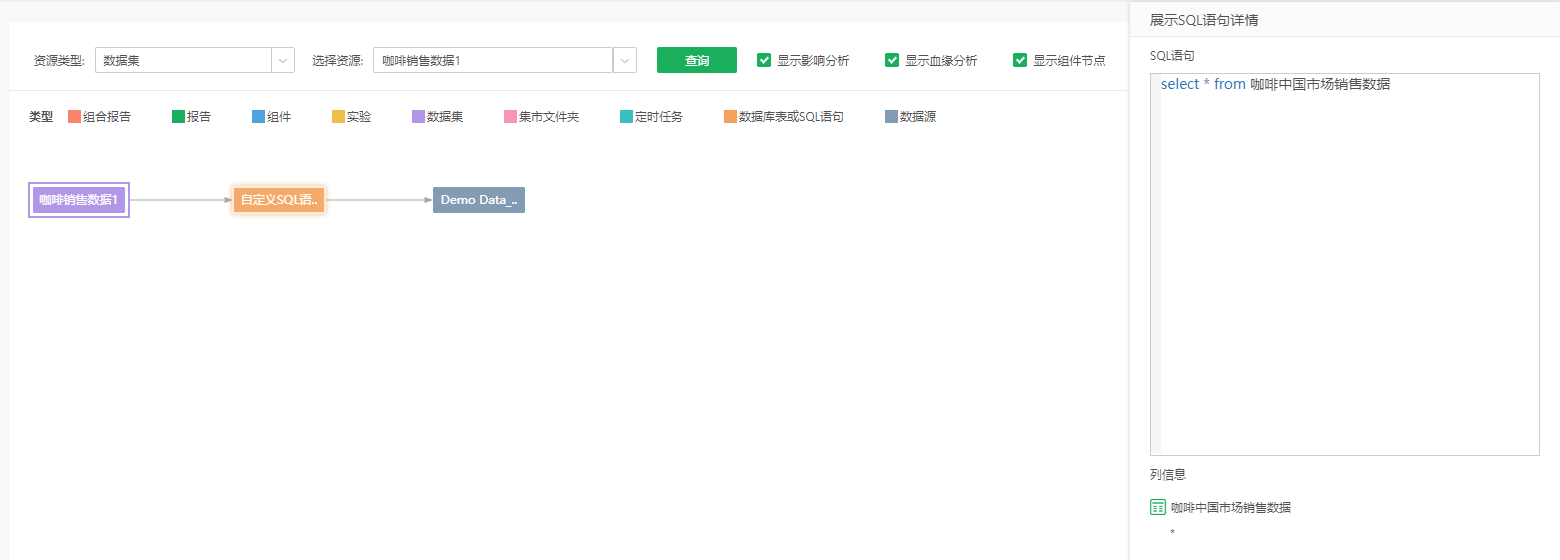This screenshot has width=1560, height=560.
Task: Click the 组合报告 legend color square
Action: tap(74, 117)
